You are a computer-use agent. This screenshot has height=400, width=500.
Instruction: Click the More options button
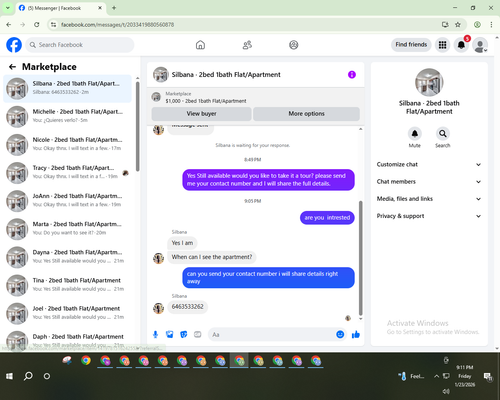coord(306,114)
